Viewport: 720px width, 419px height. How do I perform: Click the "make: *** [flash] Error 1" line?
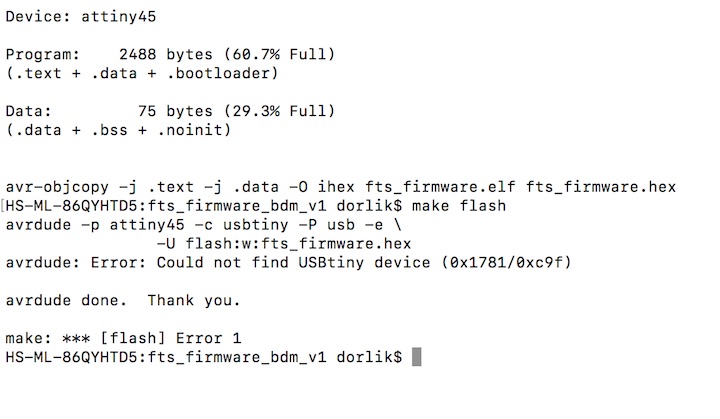[123, 339]
